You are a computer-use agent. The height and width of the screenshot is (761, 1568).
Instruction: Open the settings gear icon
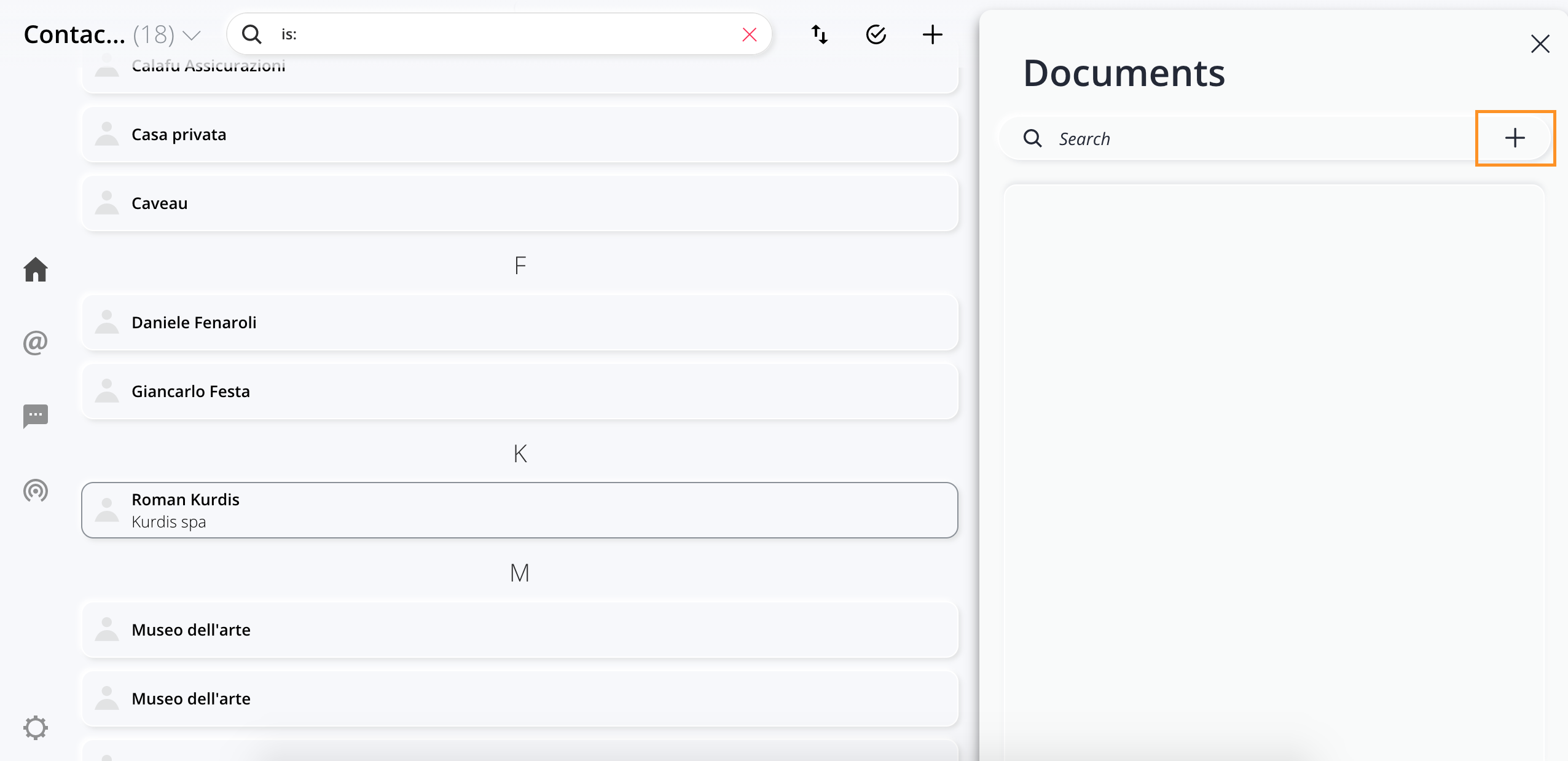(x=36, y=728)
